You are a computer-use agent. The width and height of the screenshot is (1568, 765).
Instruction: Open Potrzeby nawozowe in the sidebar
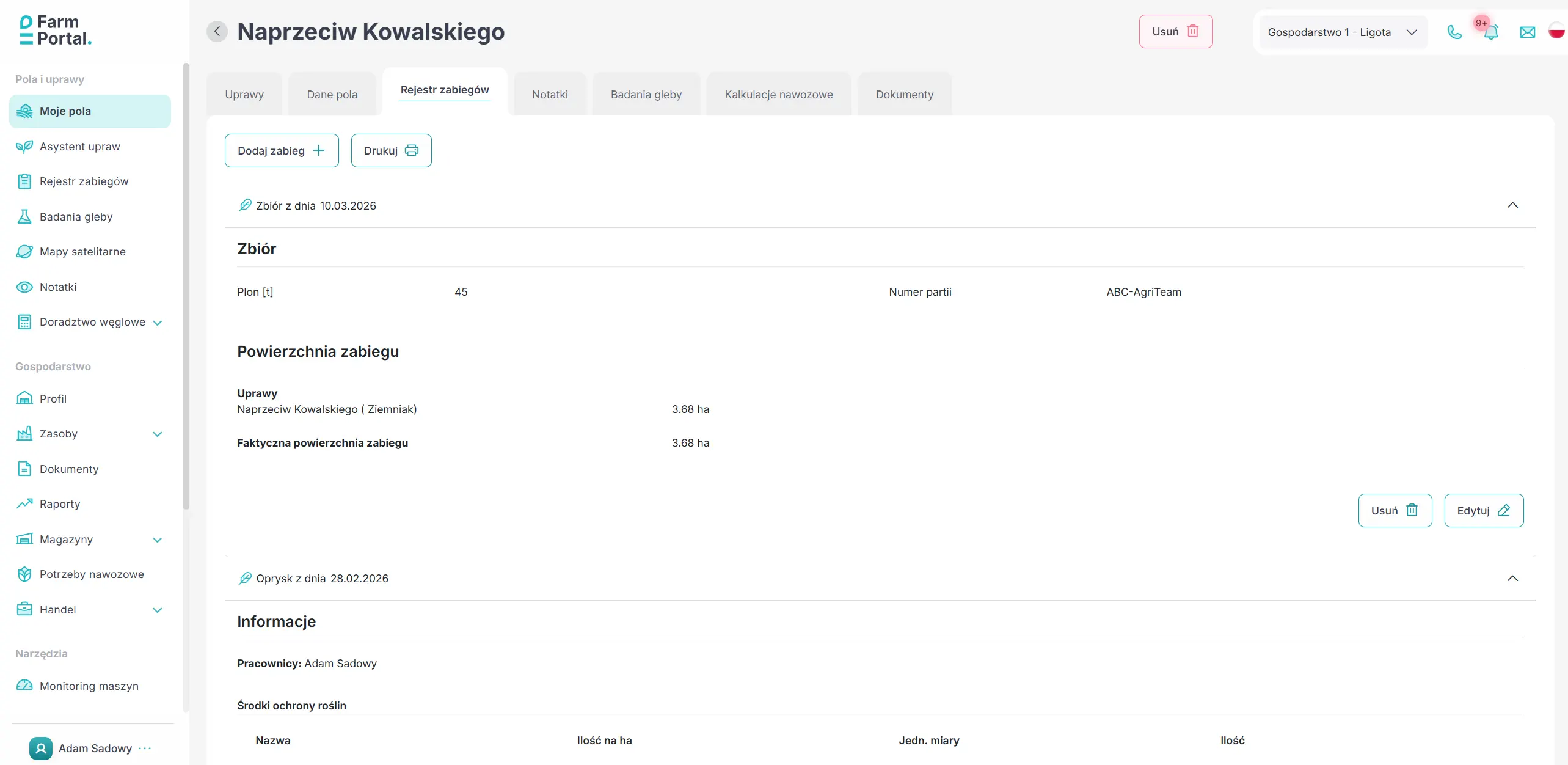coord(90,574)
